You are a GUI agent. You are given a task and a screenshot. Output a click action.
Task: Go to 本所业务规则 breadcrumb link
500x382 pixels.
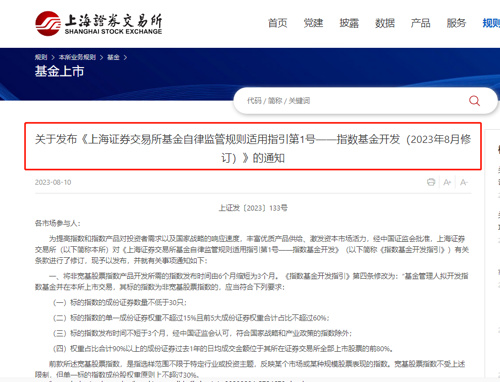coord(77,57)
